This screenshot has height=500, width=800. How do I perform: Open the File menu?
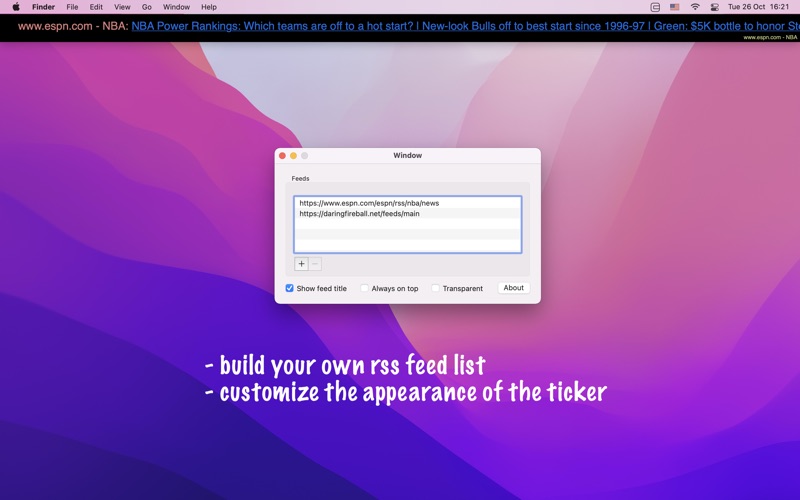(x=72, y=7)
